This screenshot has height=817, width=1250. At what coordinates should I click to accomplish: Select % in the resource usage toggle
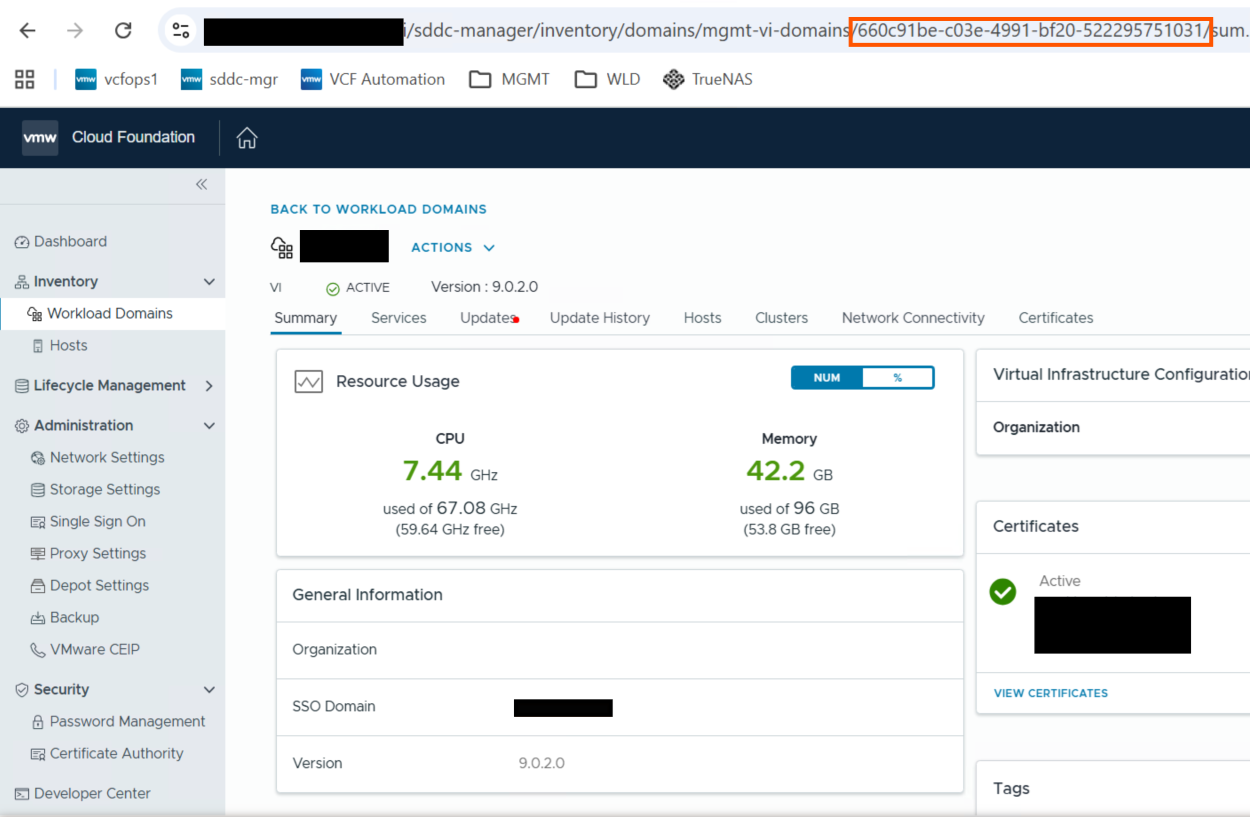point(898,377)
